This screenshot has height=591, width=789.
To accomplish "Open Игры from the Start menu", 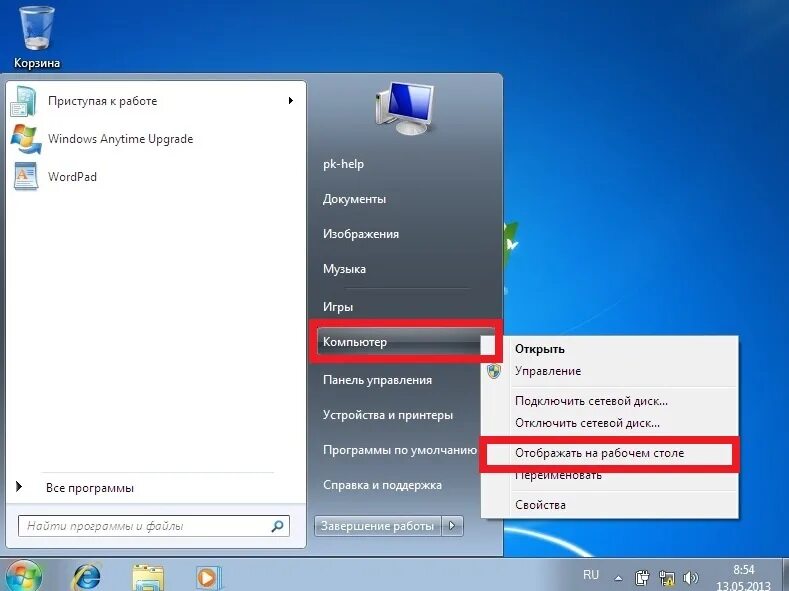I will 338,307.
